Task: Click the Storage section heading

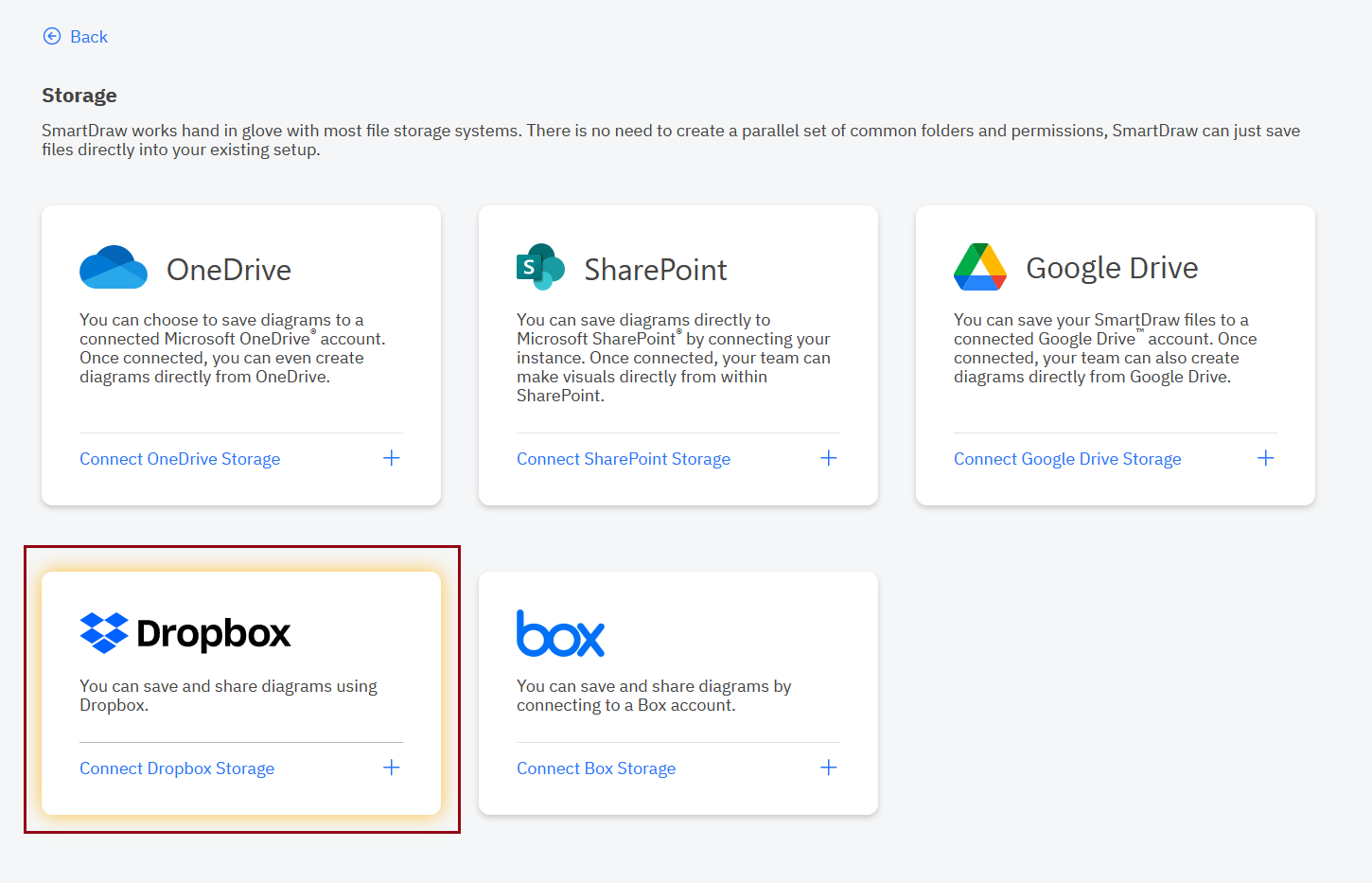Action: point(79,95)
